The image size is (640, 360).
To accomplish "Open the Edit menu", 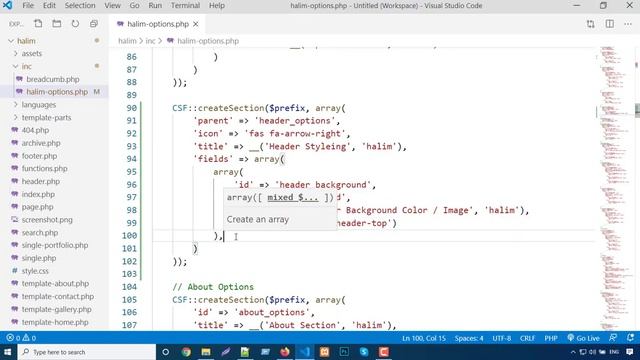I will click(x=49, y=6).
